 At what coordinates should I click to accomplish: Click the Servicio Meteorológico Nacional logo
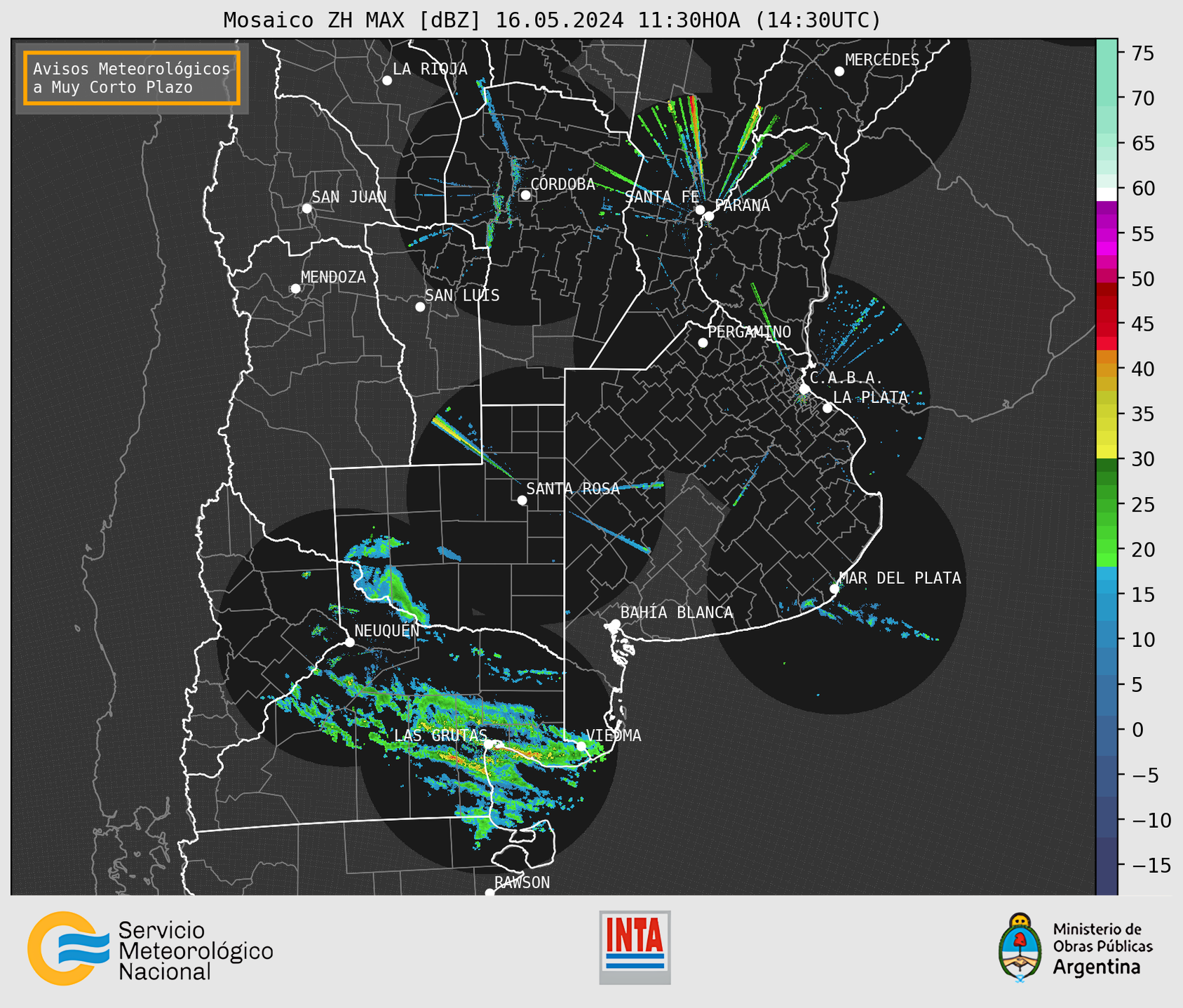(x=150, y=948)
